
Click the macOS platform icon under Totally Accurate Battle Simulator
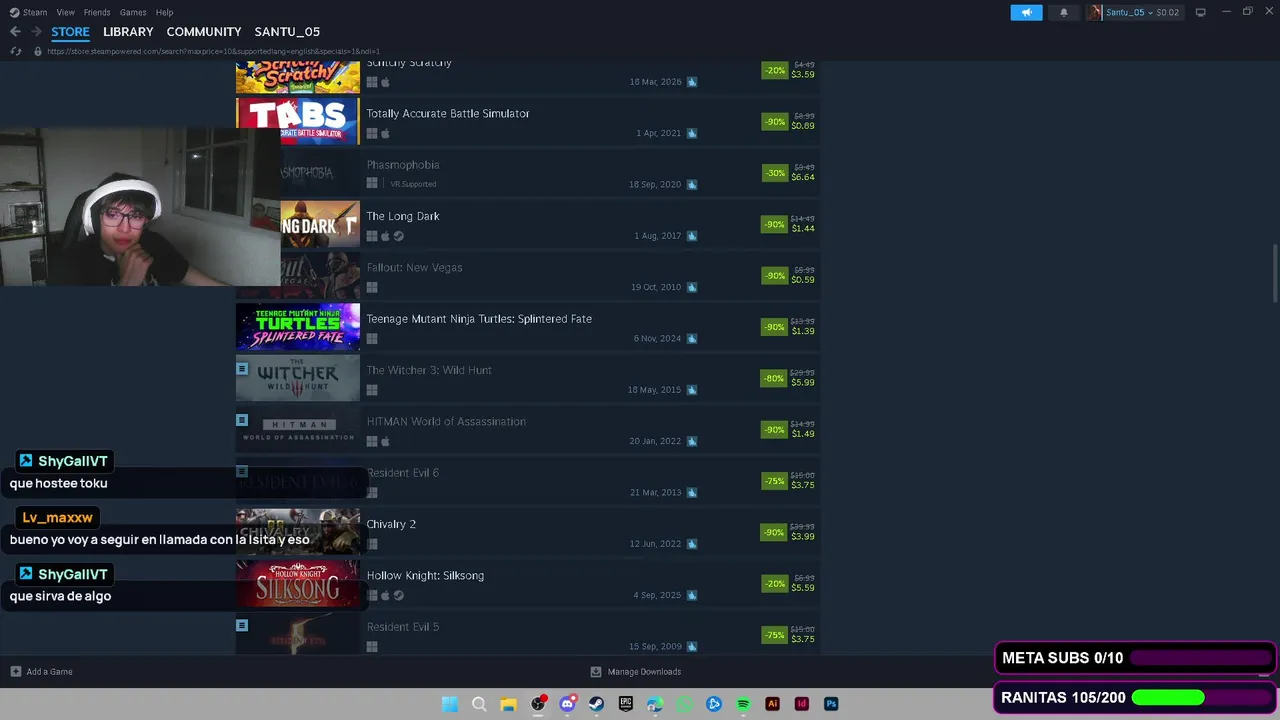385,133
